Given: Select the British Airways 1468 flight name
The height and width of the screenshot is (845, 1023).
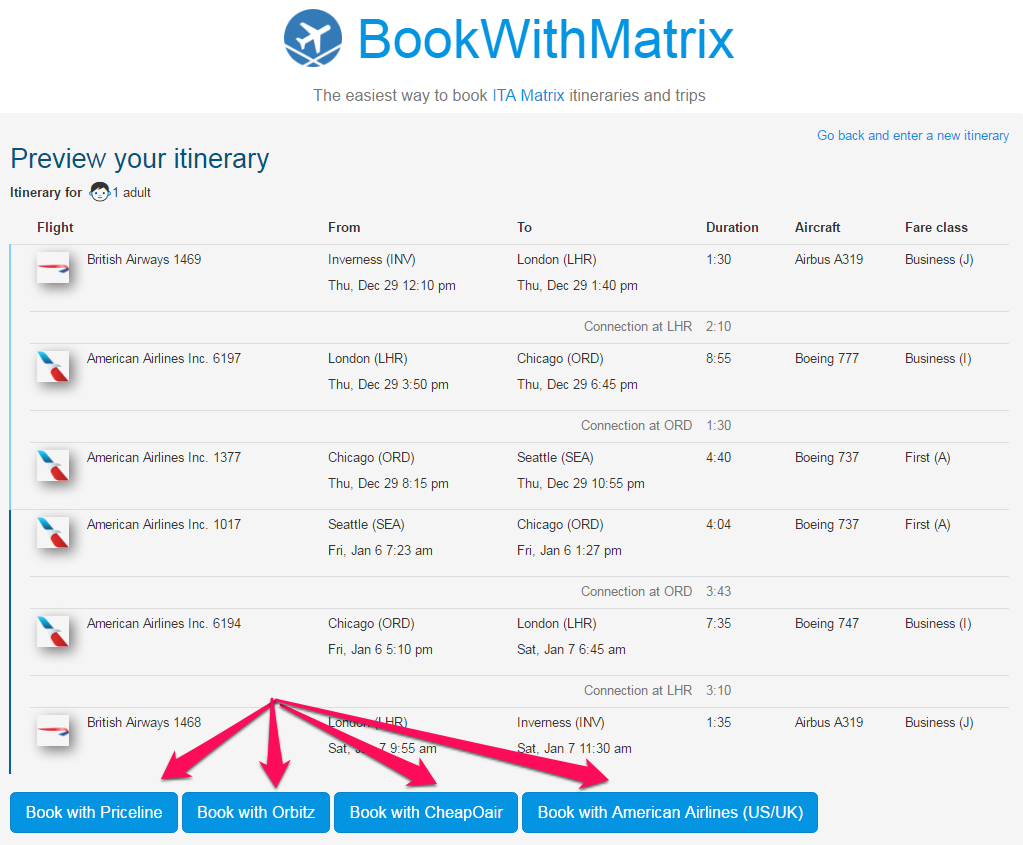Looking at the screenshot, I should pos(144,722).
